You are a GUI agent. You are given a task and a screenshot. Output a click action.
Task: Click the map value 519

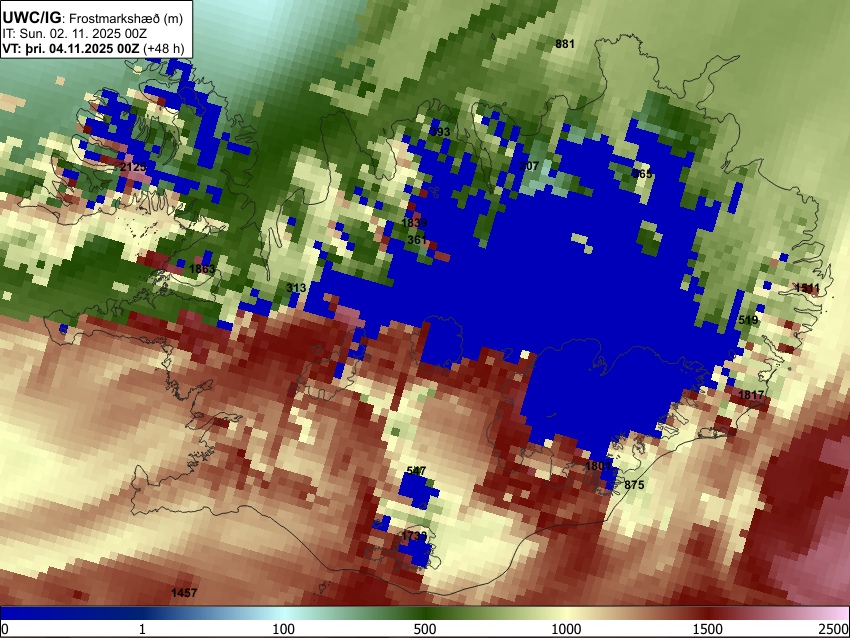coord(748,320)
